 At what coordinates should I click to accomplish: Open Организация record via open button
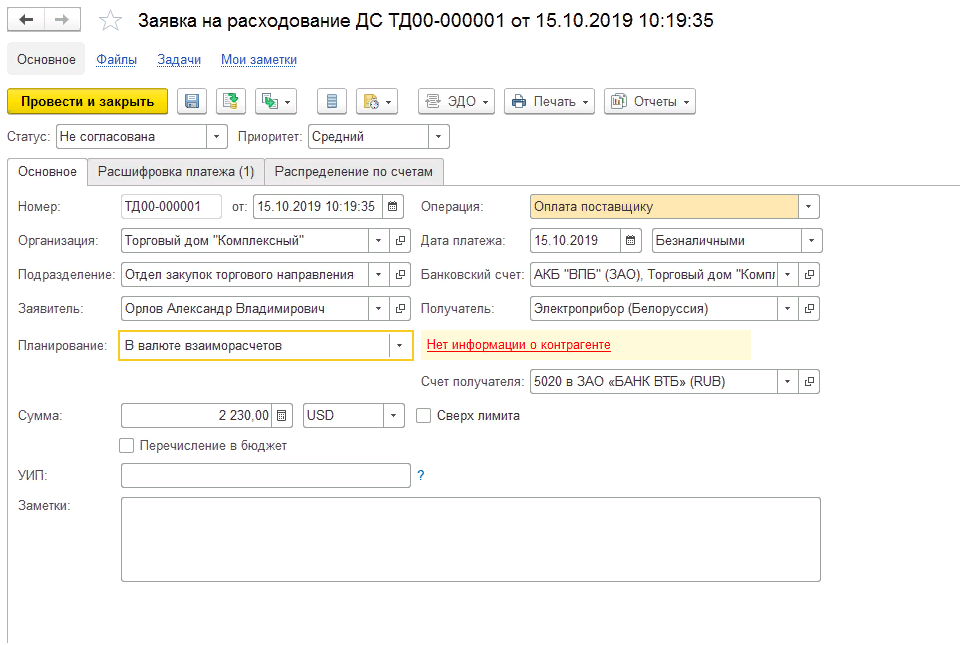401,241
